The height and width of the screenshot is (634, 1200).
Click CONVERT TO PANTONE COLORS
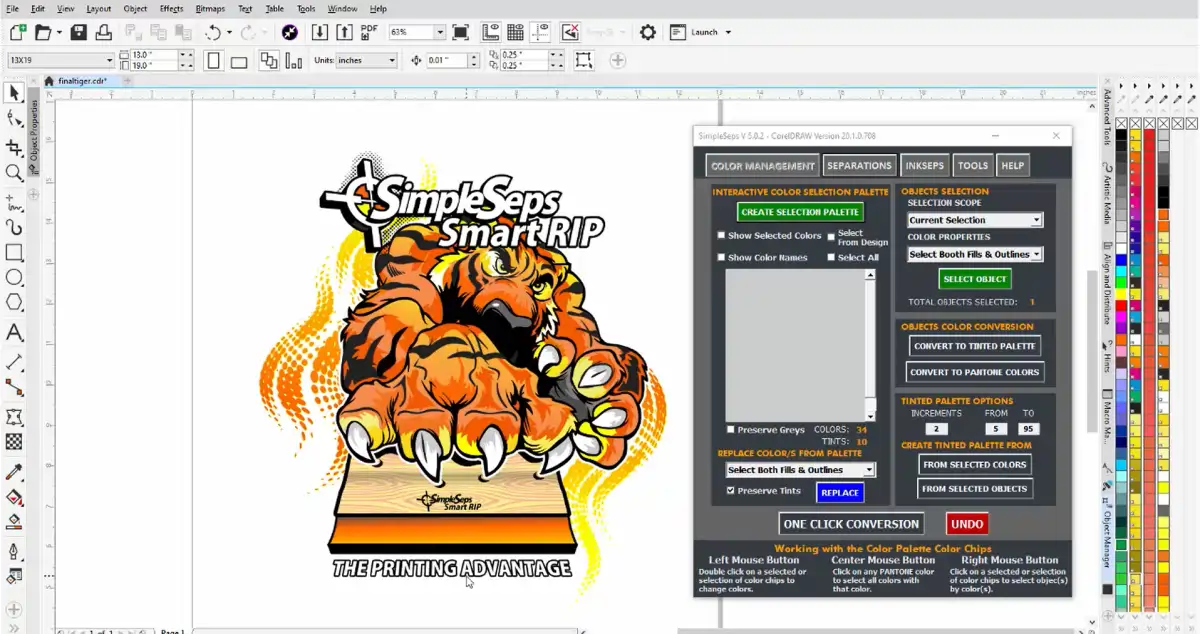pyautogui.click(x=975, y=372)
